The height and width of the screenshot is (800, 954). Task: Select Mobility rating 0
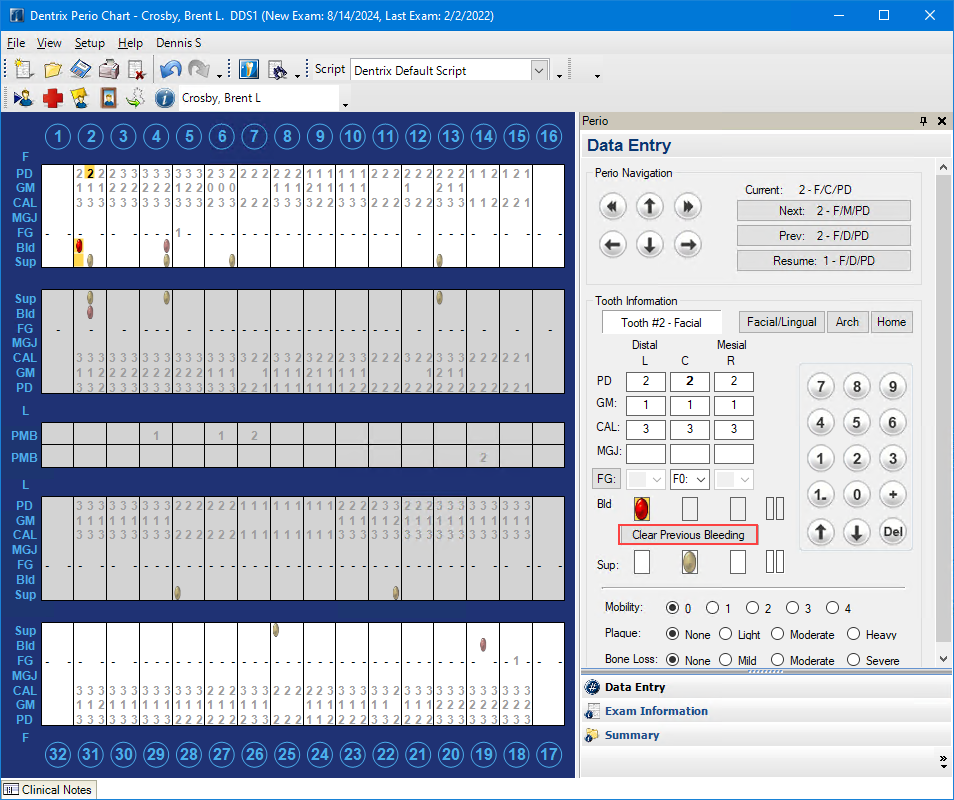[674, 607]
